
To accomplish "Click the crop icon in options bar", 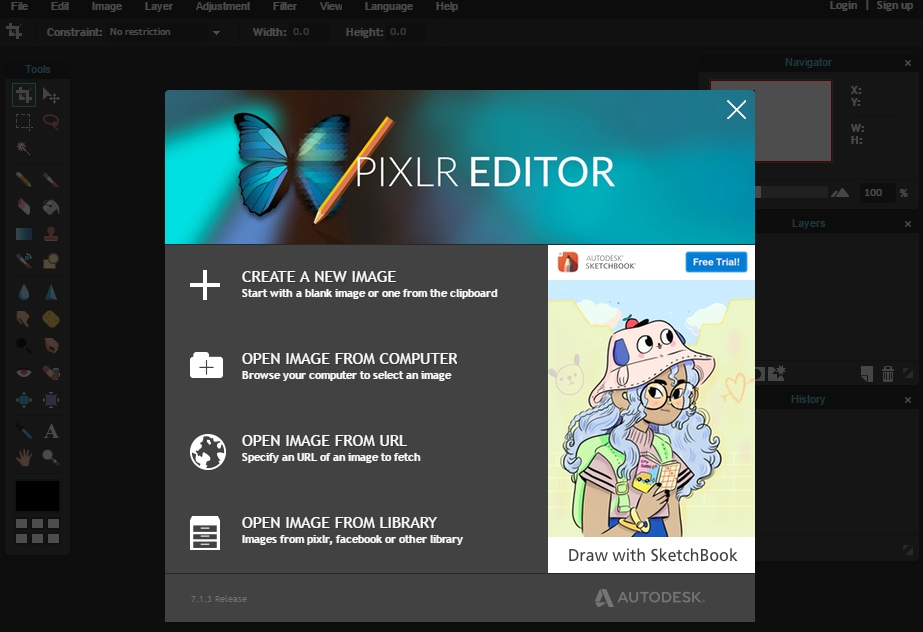I will (x=14, y=31).
